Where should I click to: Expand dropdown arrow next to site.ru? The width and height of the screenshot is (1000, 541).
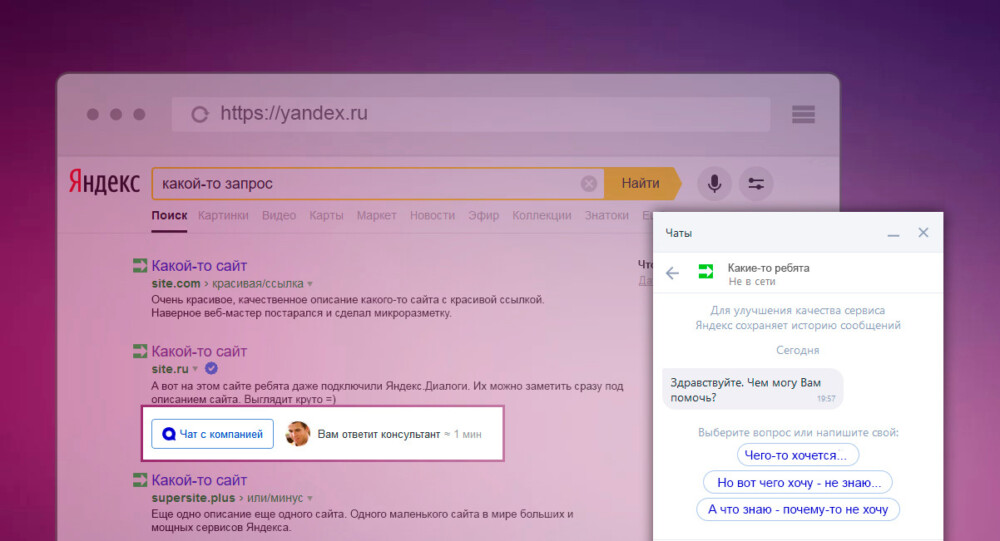click(x=196, y=369)
